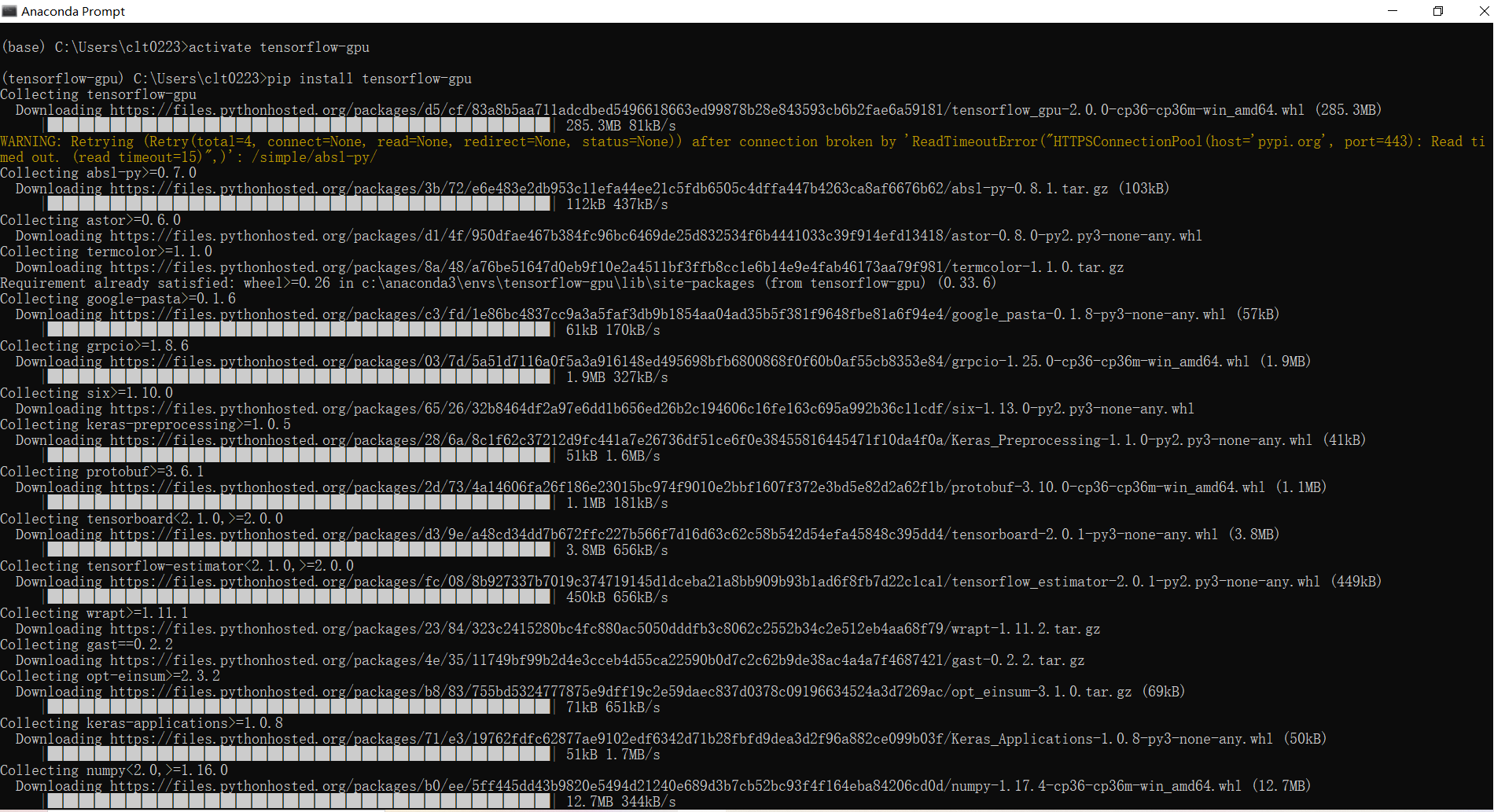Click the "Requirement already satisfied: wheel>=0.26" line

tap(499, 283)
